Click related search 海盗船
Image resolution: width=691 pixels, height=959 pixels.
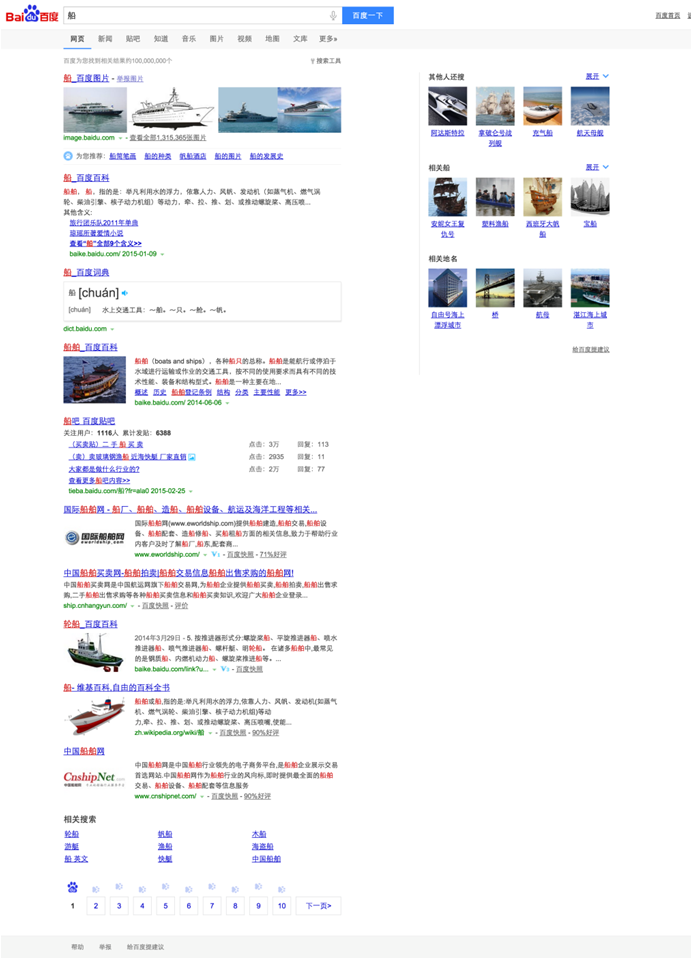point(262,846)
